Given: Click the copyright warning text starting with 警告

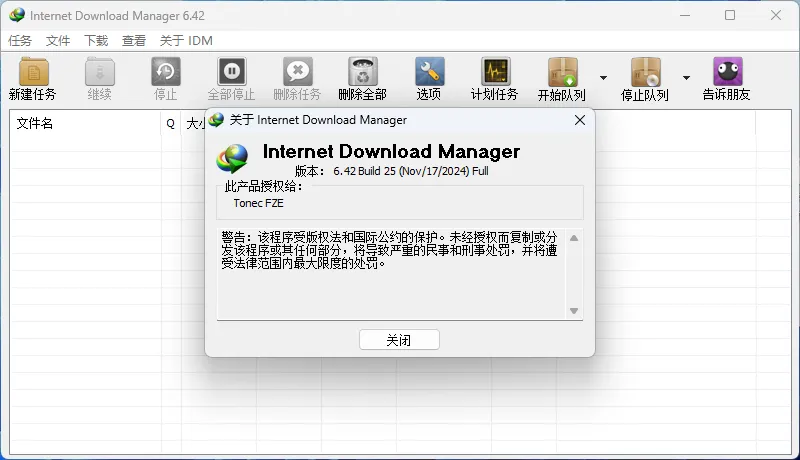Looking at the screenshot, I should [x=389, y=250].
